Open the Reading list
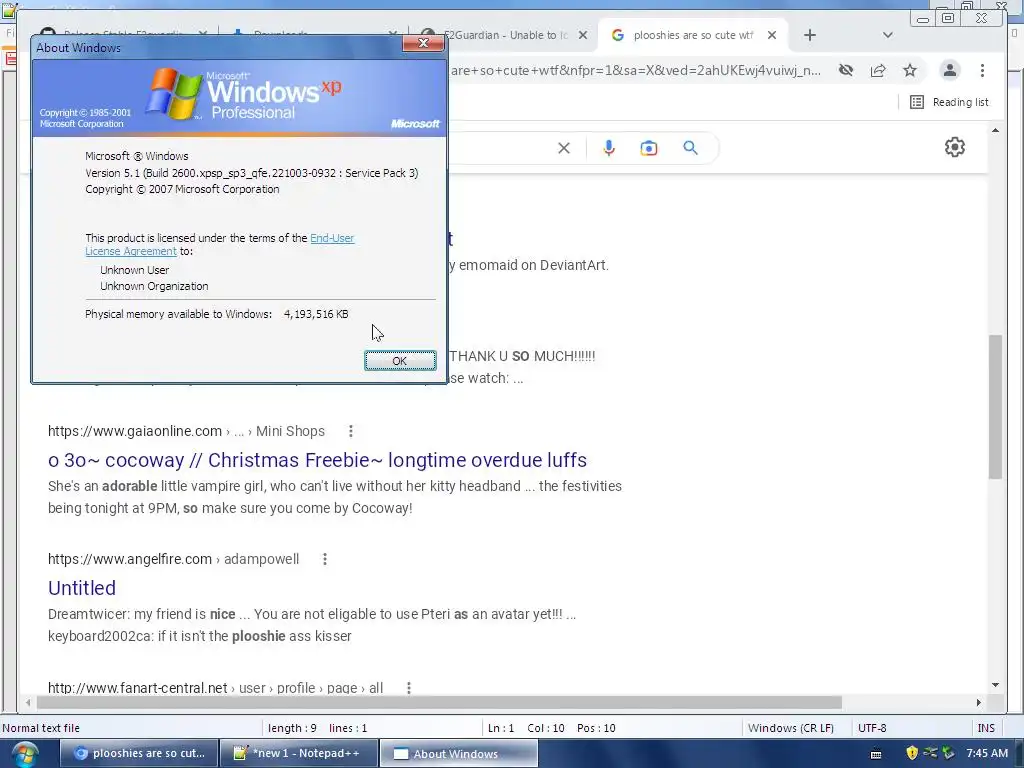Screen dimensions: 1024x768 [x=949, y=102]
